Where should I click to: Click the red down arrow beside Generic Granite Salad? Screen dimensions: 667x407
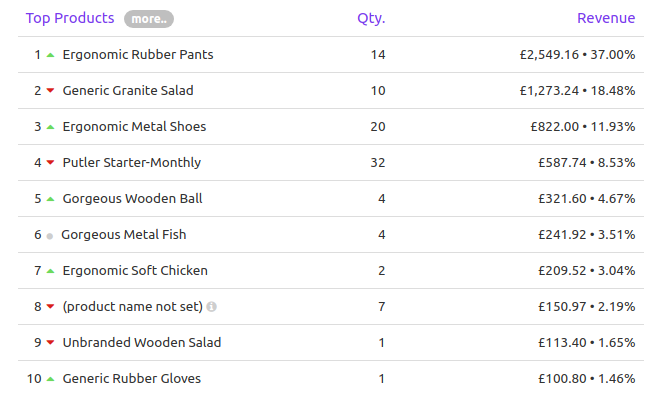click(51, 91)
